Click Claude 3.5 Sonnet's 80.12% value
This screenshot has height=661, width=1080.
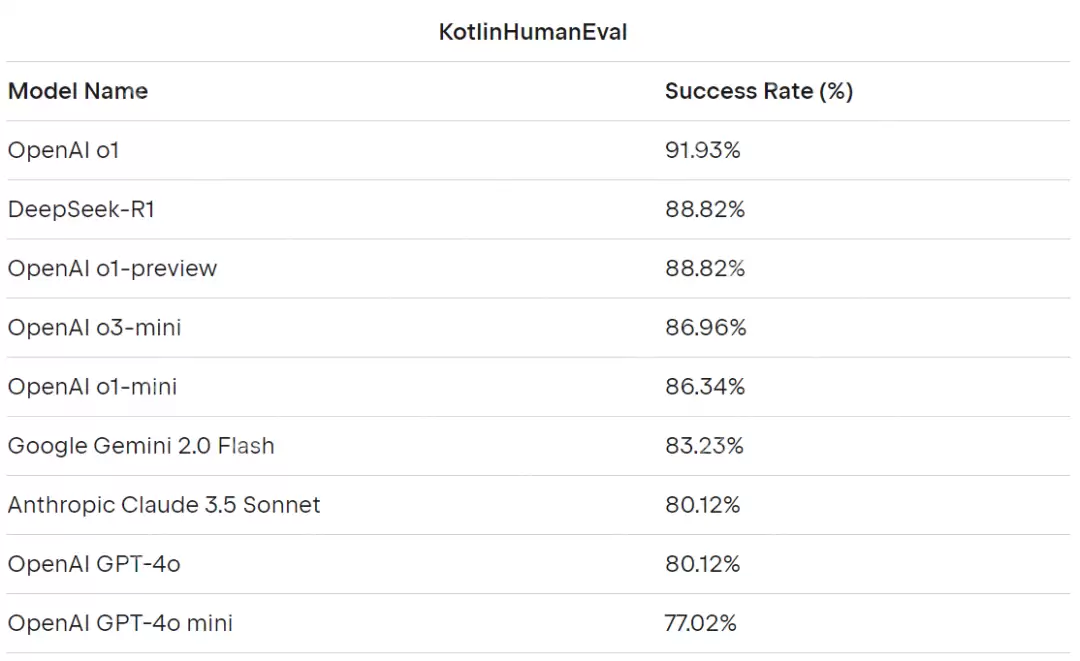point(702,504)
